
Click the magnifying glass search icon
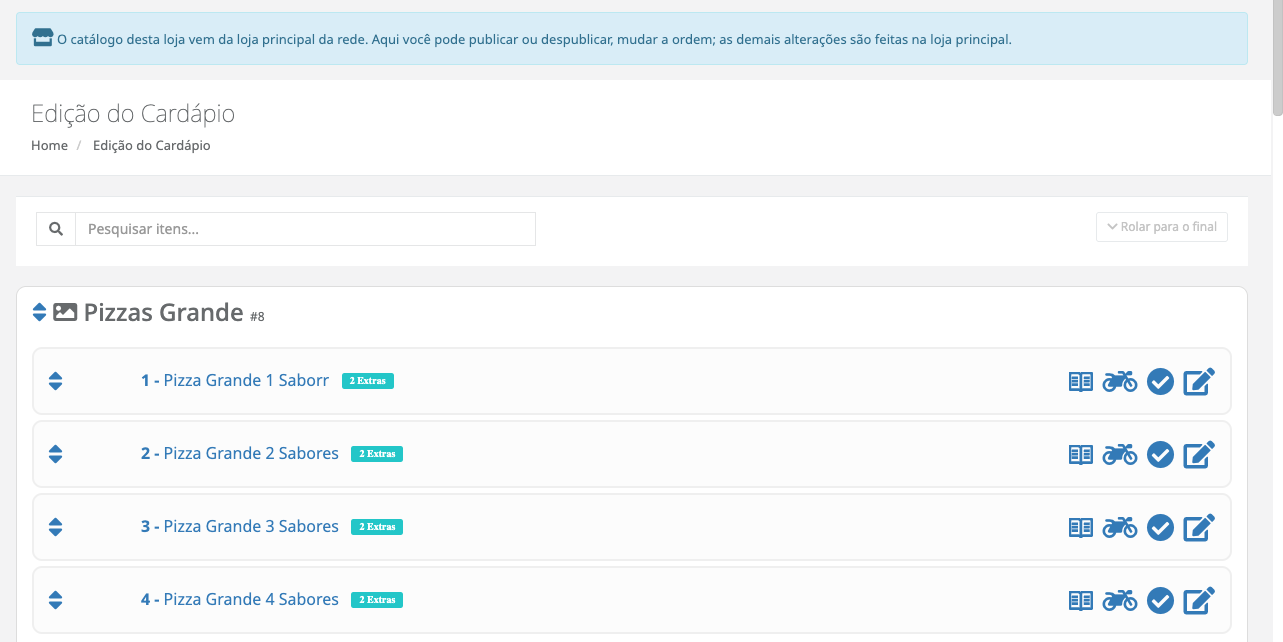[56, 229]
